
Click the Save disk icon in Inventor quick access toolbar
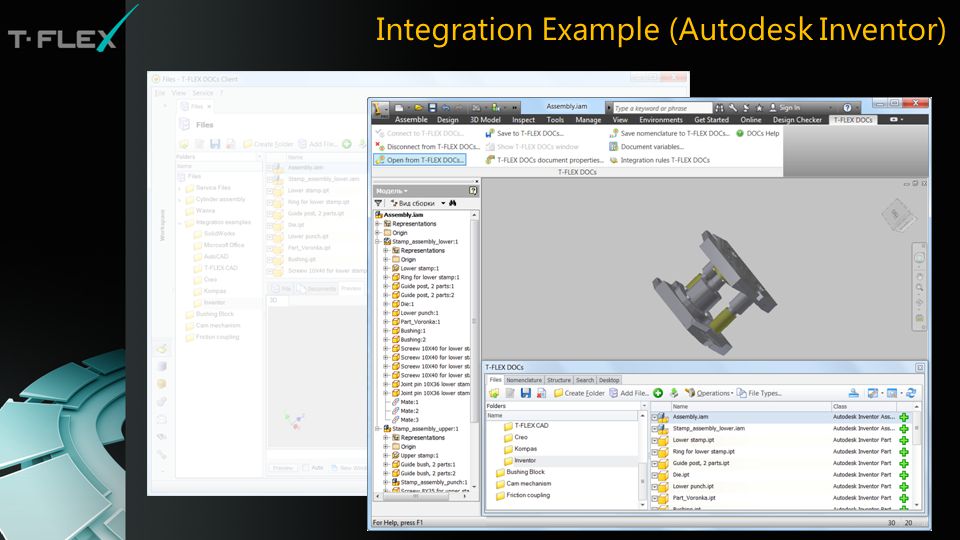[x=432, y=108]
